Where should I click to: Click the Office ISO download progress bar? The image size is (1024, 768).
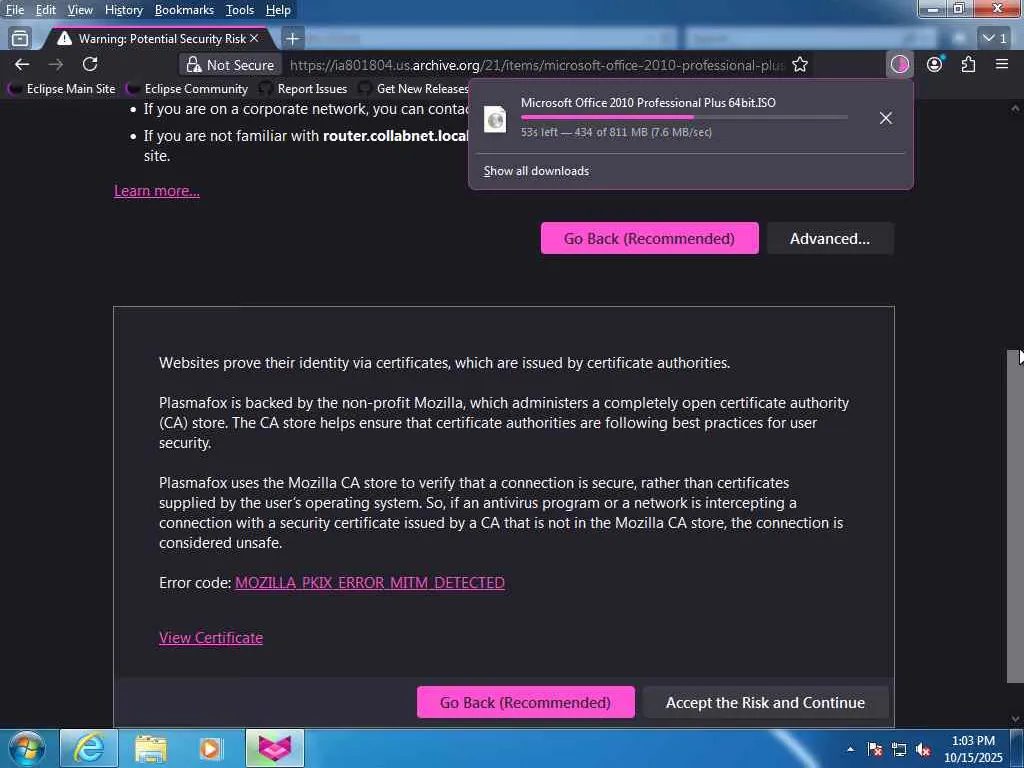pos(684,118)
